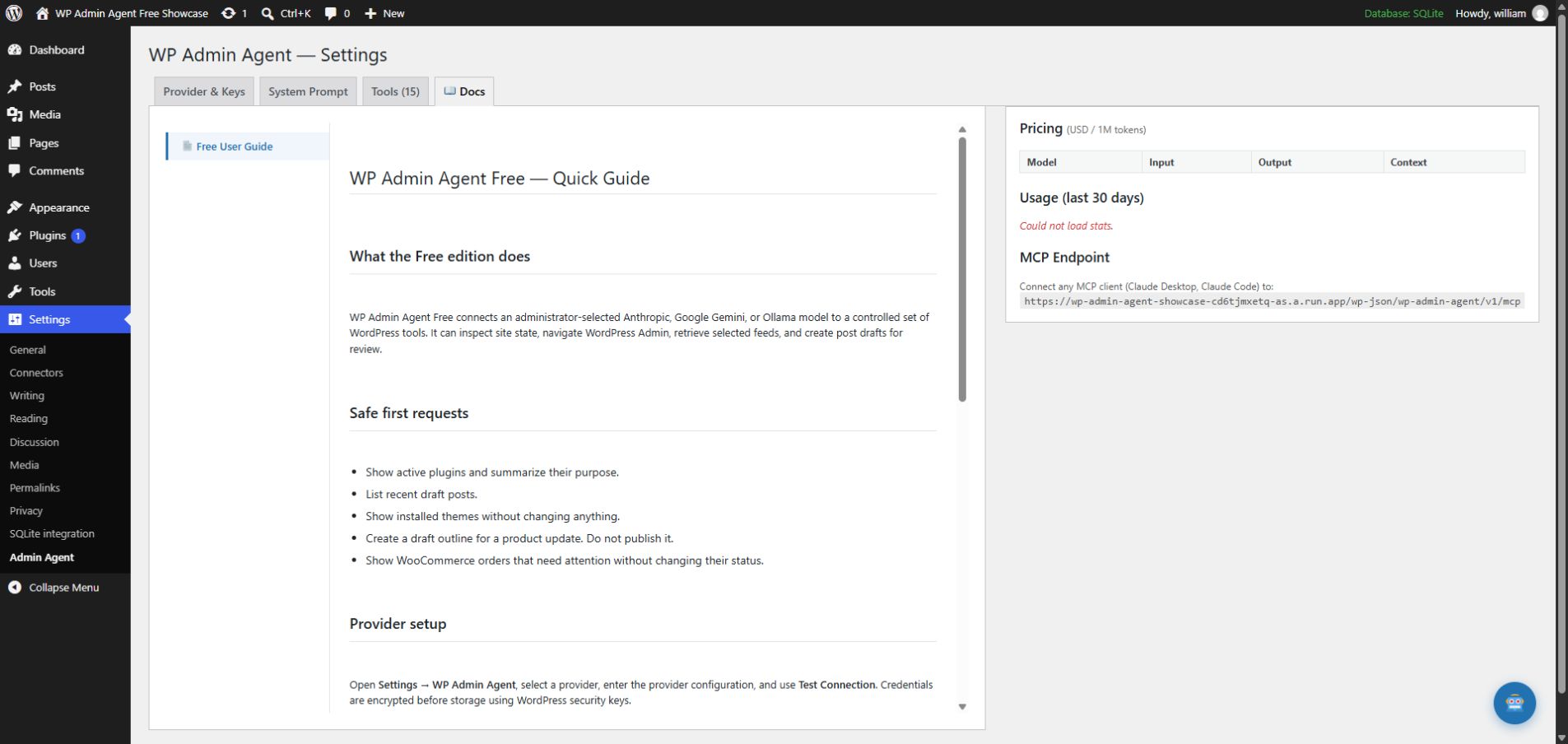Click the Users menu icon
Screen dimensions: 1568x744
pyautogui.click(x=15, y=263)
